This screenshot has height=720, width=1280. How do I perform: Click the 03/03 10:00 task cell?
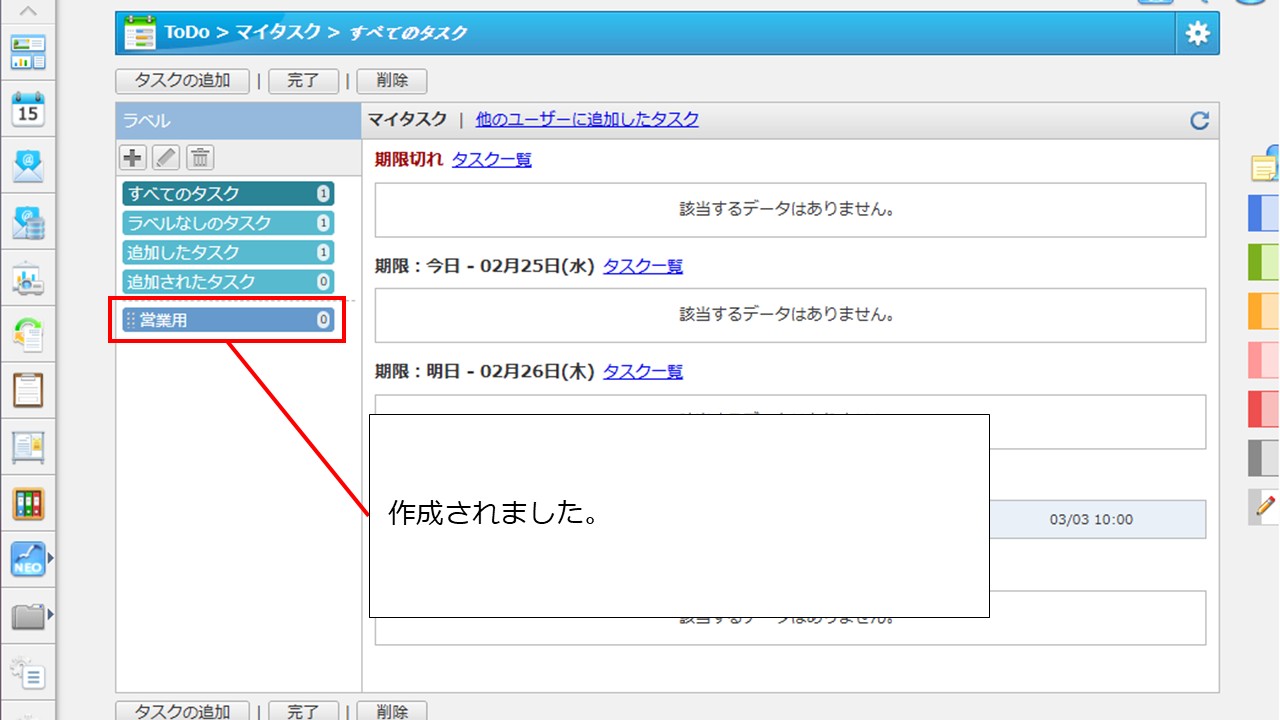tap(1091, 520)
